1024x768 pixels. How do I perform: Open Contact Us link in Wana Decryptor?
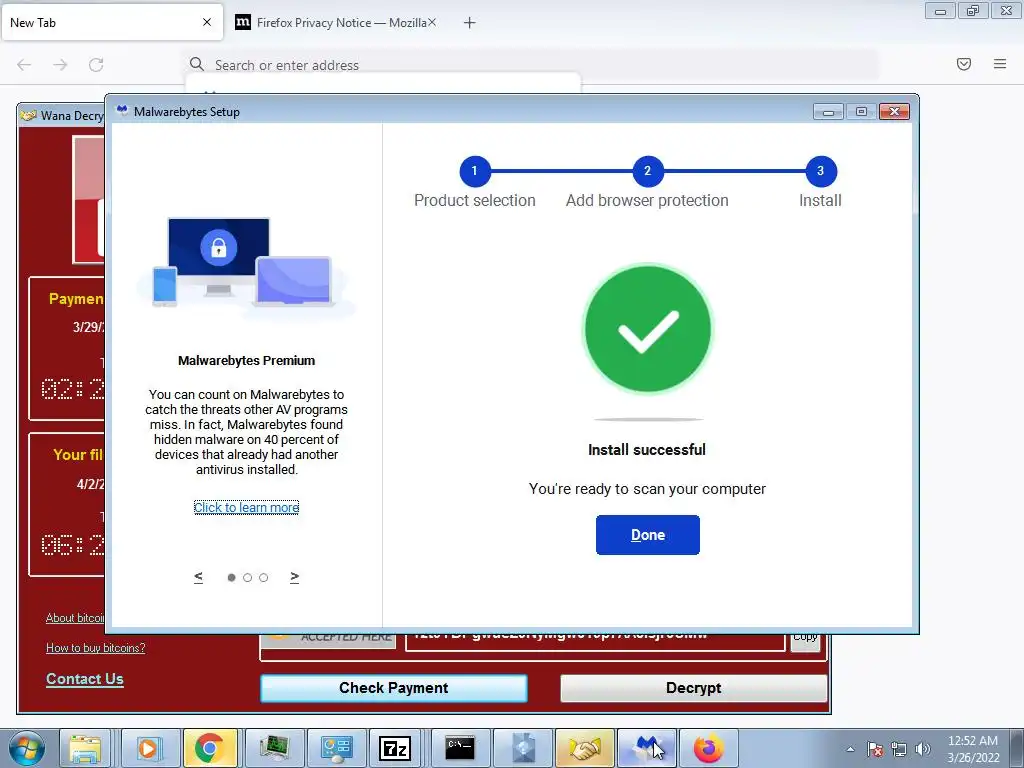point(84,679)
